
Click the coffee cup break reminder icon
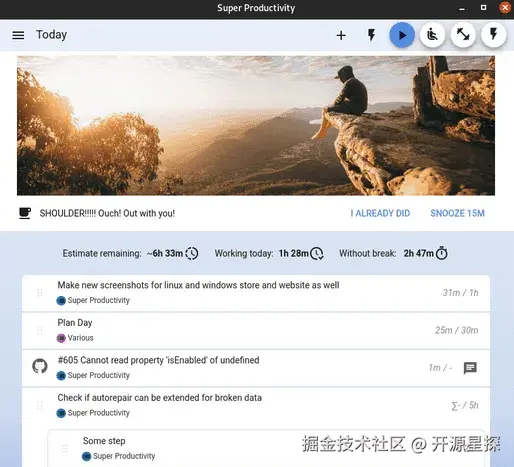[25, 213]
